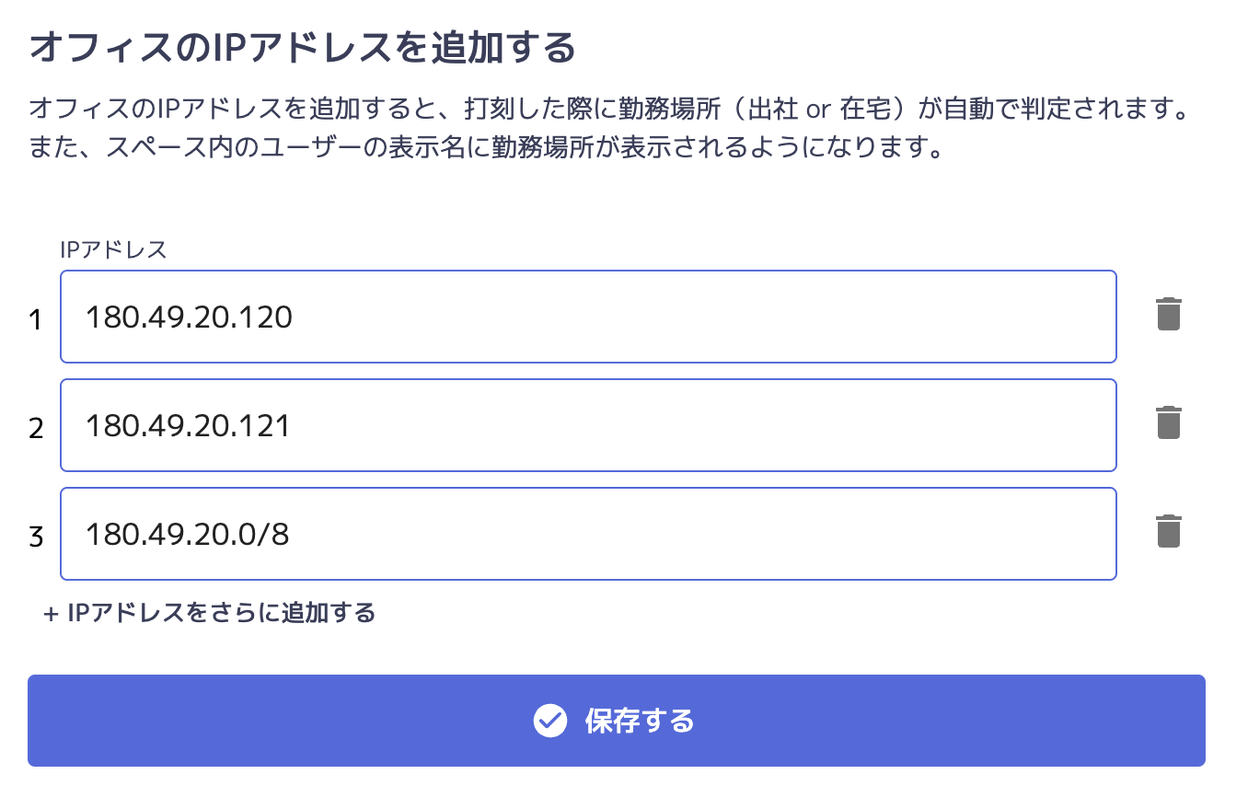Viewport: 1248px width, 797px height.
Task: Click the row number 2 label
Action: tap(36, 428)
